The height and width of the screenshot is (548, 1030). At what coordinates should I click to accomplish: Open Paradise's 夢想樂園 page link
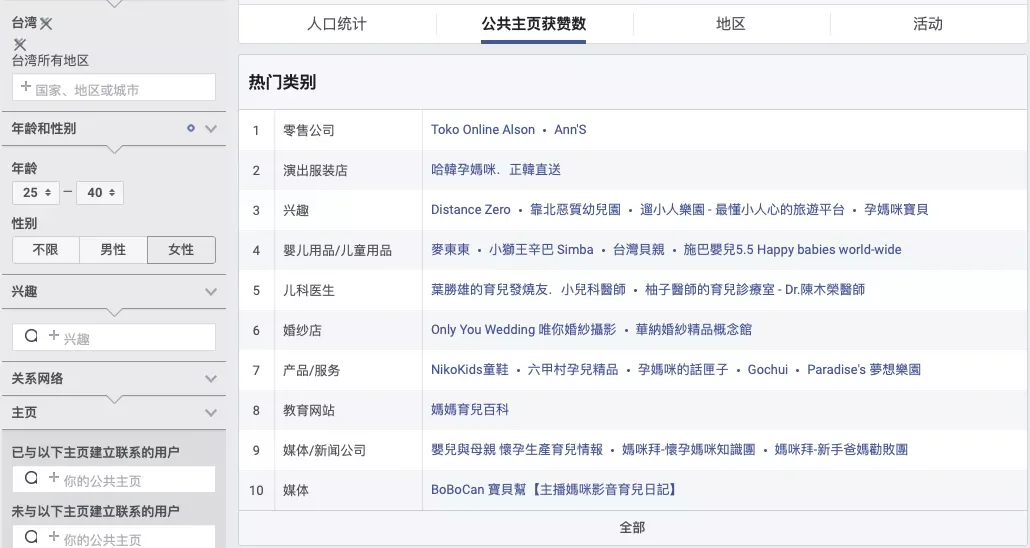864,370
